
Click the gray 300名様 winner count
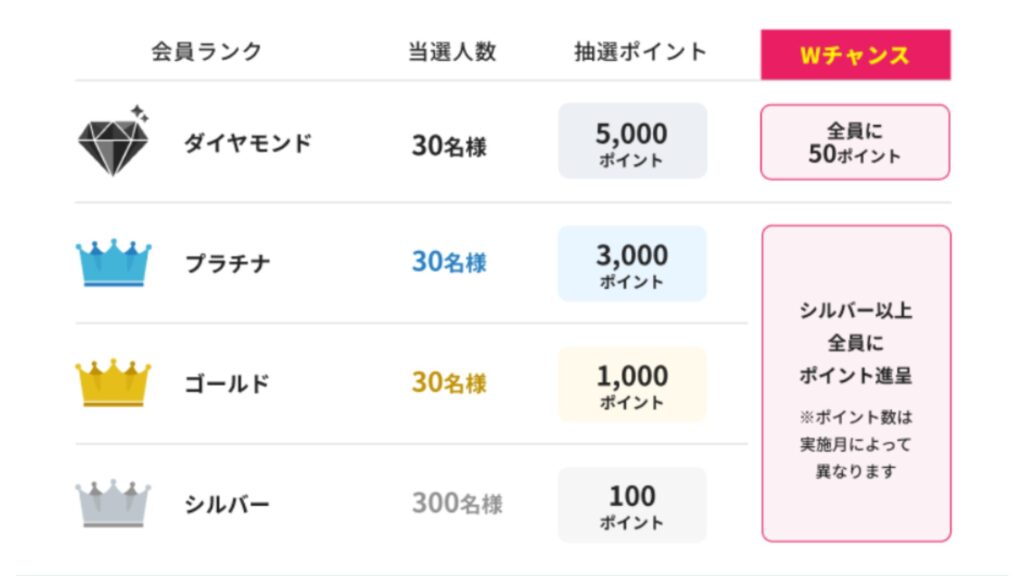(457, 504)
